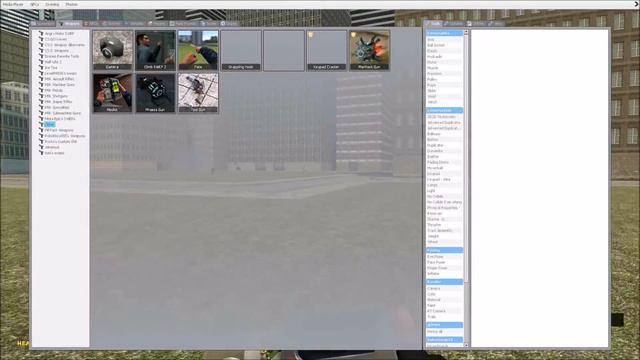The height and width of the screenshot is (360, 640).
Task: Open M9K Specialties category
Action: coord(57,107)
